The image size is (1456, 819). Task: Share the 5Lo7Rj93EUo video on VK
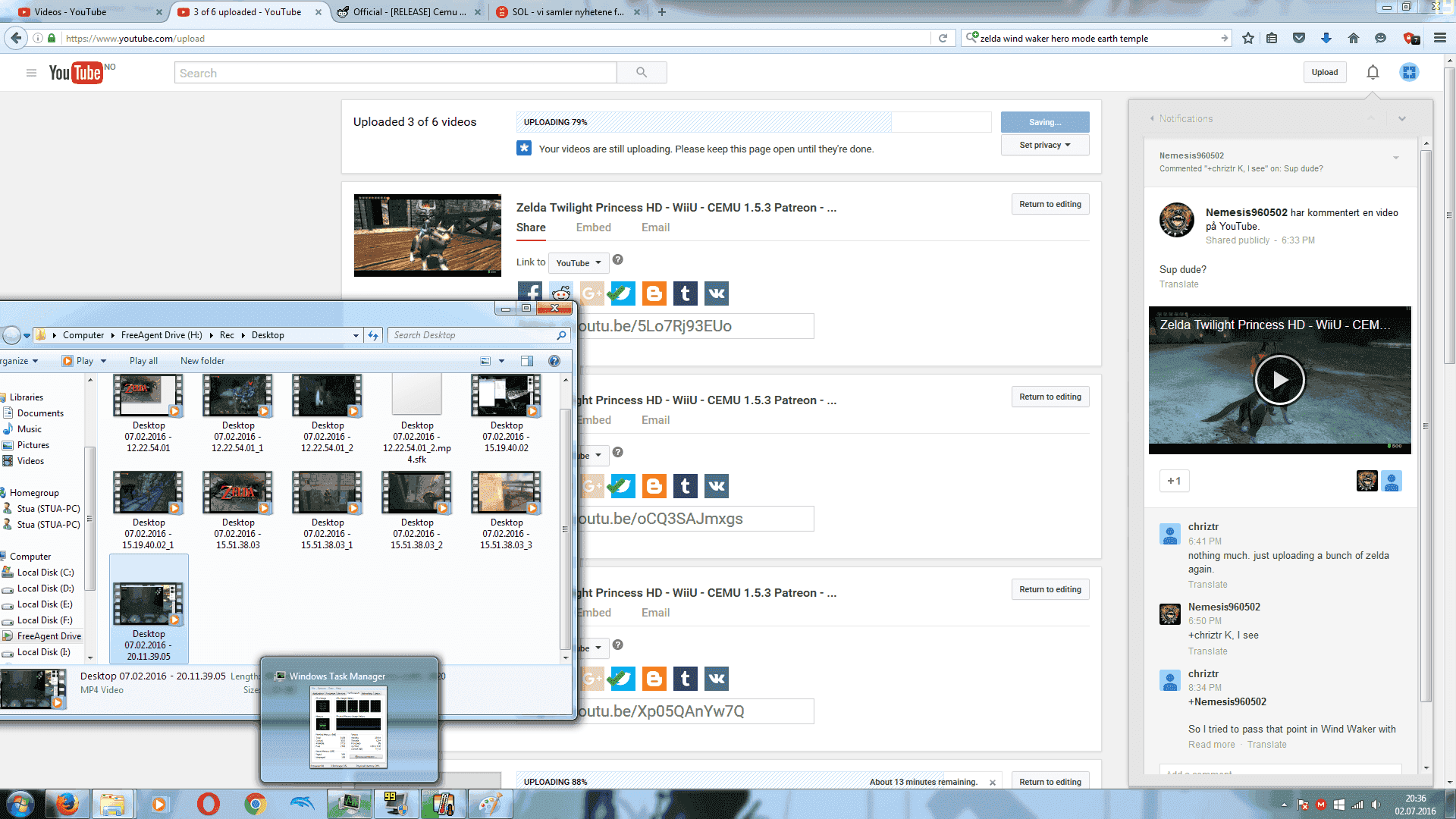pos(717,293)
